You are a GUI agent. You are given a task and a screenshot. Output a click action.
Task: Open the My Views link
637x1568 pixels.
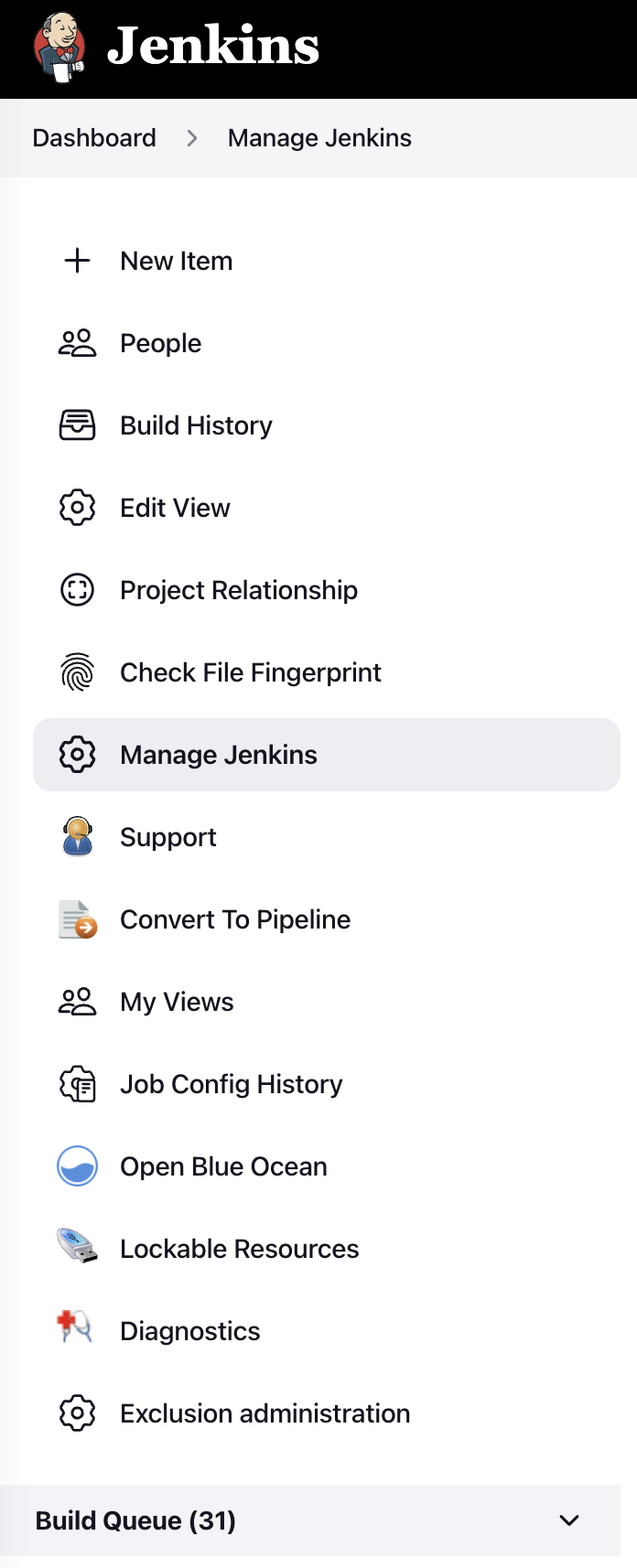tap(177, 1002)
